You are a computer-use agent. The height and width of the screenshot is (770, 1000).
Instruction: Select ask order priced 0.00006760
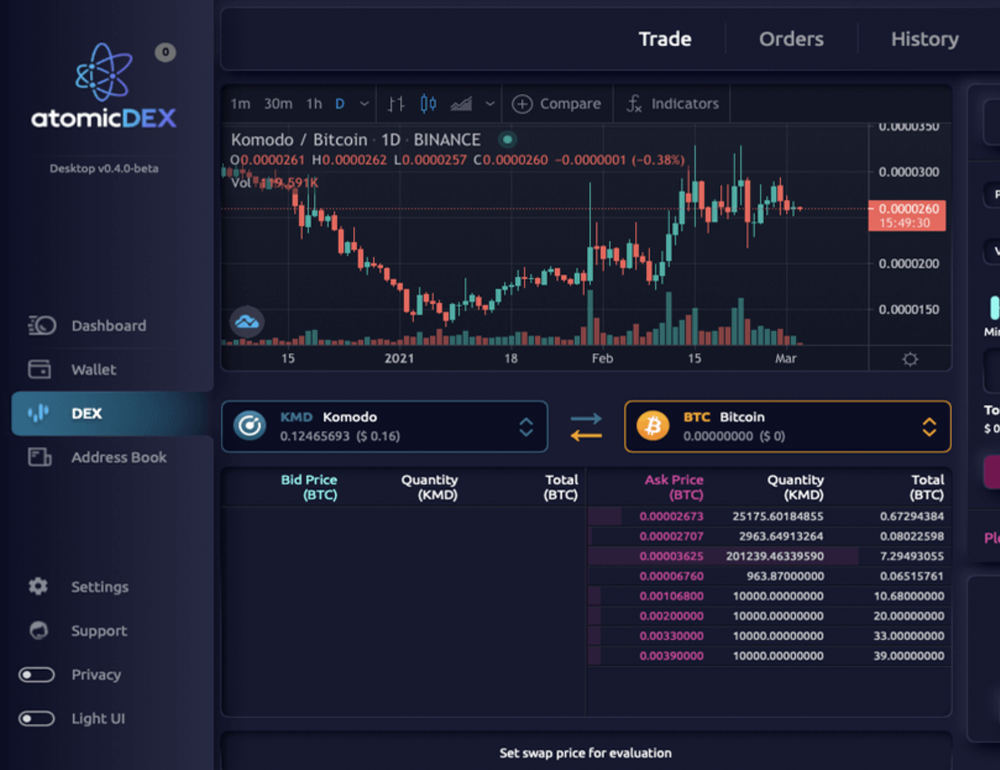click(x=768, y=576)
